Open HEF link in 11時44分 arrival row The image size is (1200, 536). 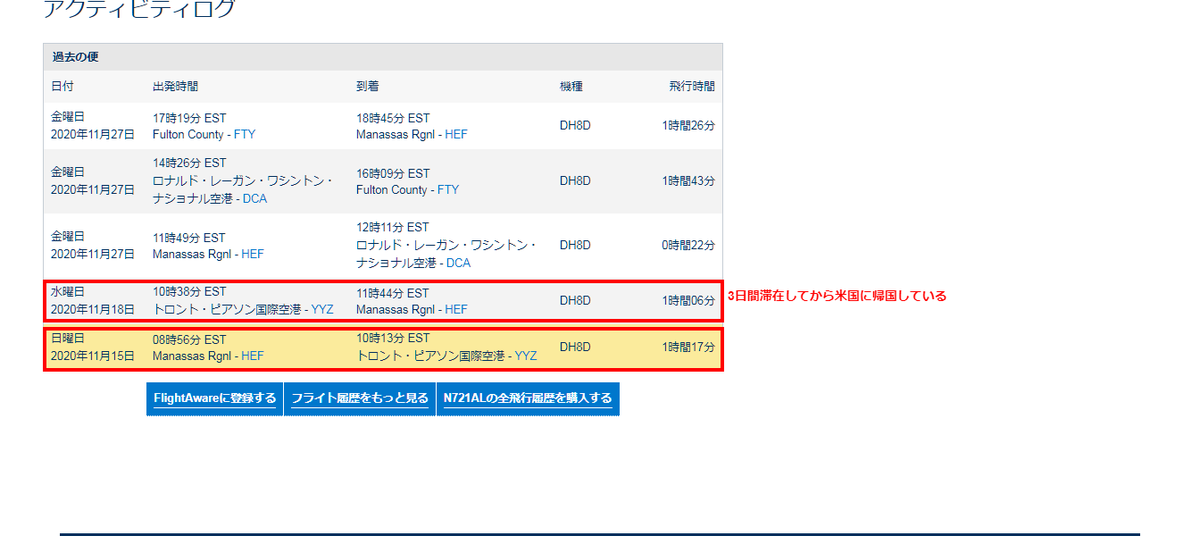(456, 309)
